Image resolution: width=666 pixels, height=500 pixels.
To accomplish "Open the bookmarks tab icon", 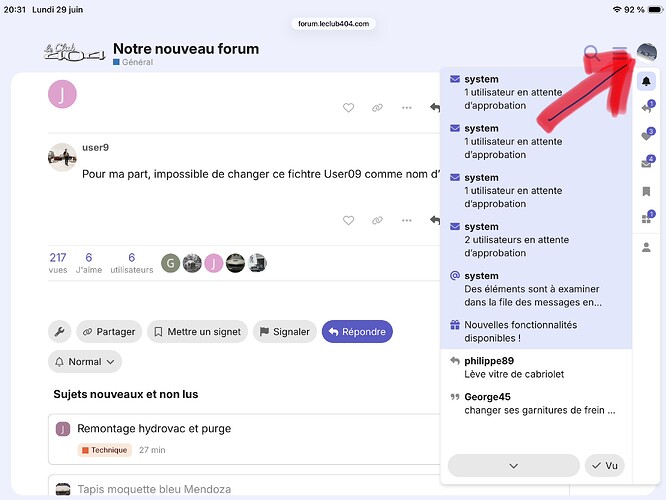I will 646,192.
